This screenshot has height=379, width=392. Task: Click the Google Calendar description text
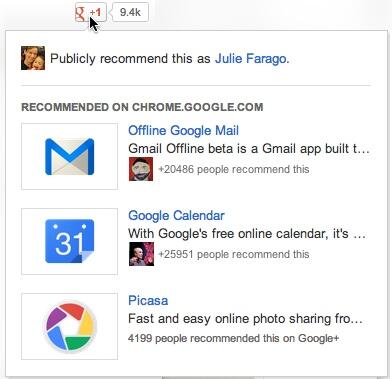click(247, 234)
